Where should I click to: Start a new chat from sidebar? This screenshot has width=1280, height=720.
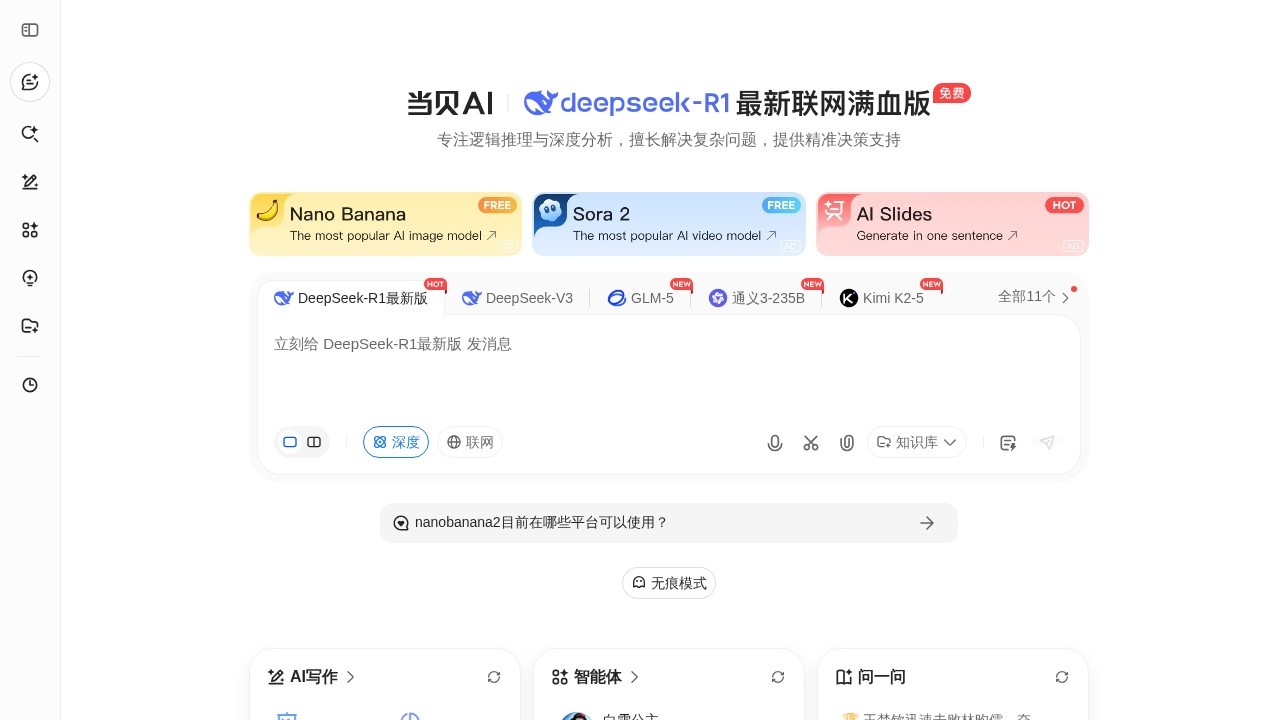[x=30, y=82]
